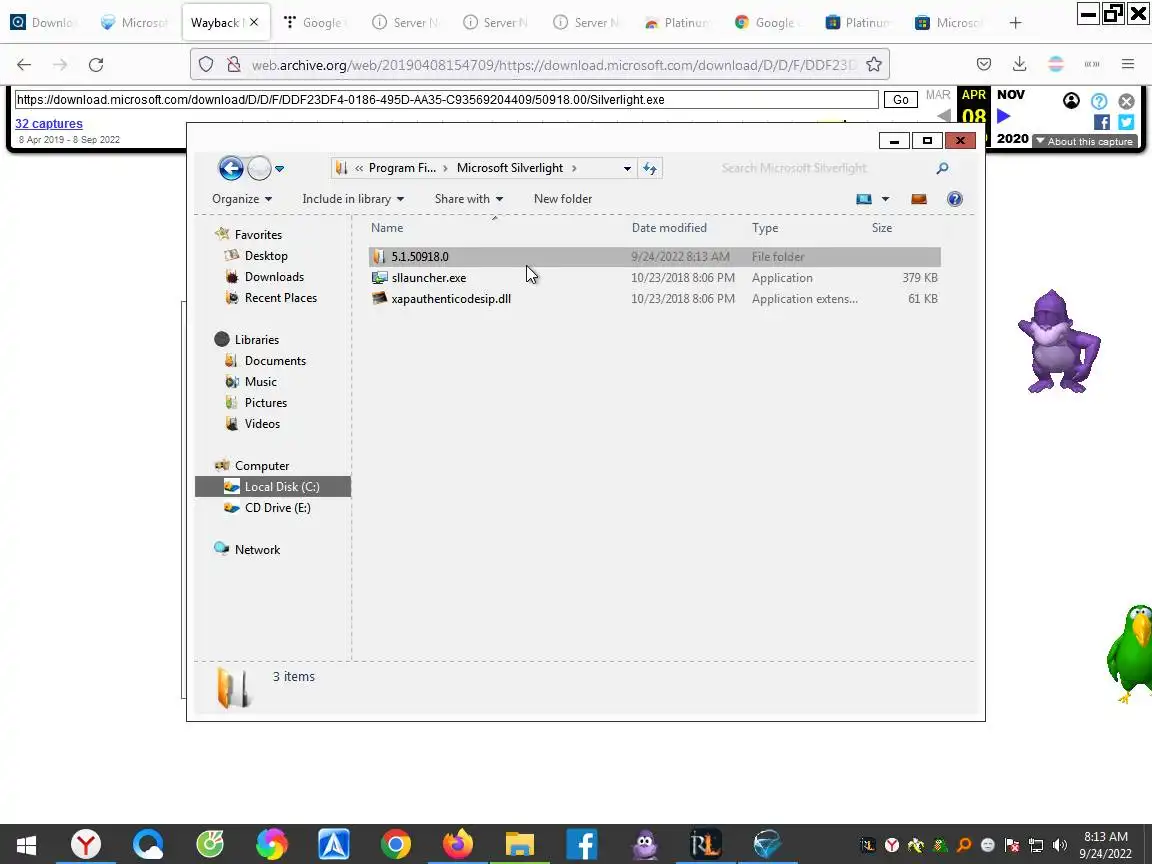
Task: Open the 32 captures link
Action: (x=48, y=123)
